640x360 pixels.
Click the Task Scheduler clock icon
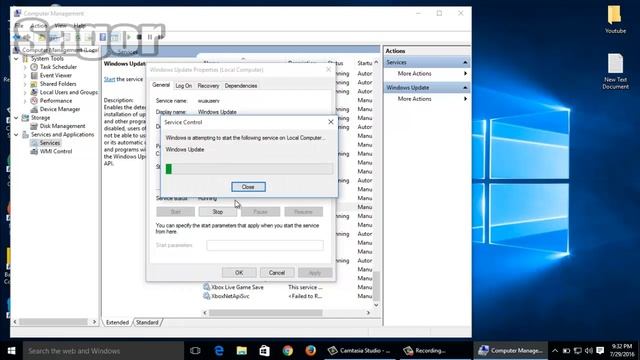(x=34, y=67)
